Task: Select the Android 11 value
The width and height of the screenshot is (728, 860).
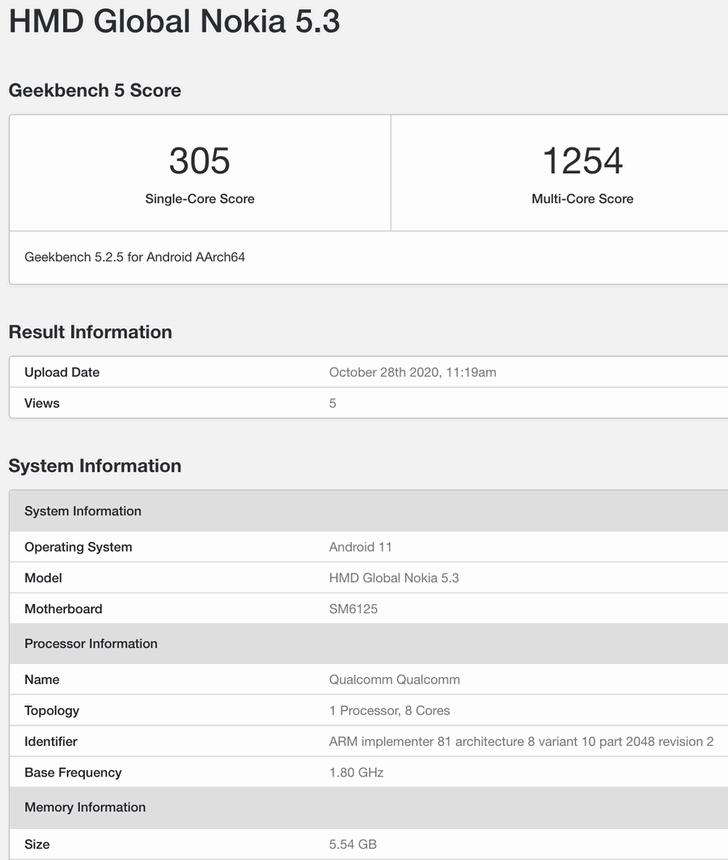Action: pyautogui.click(x=360, y=547)
